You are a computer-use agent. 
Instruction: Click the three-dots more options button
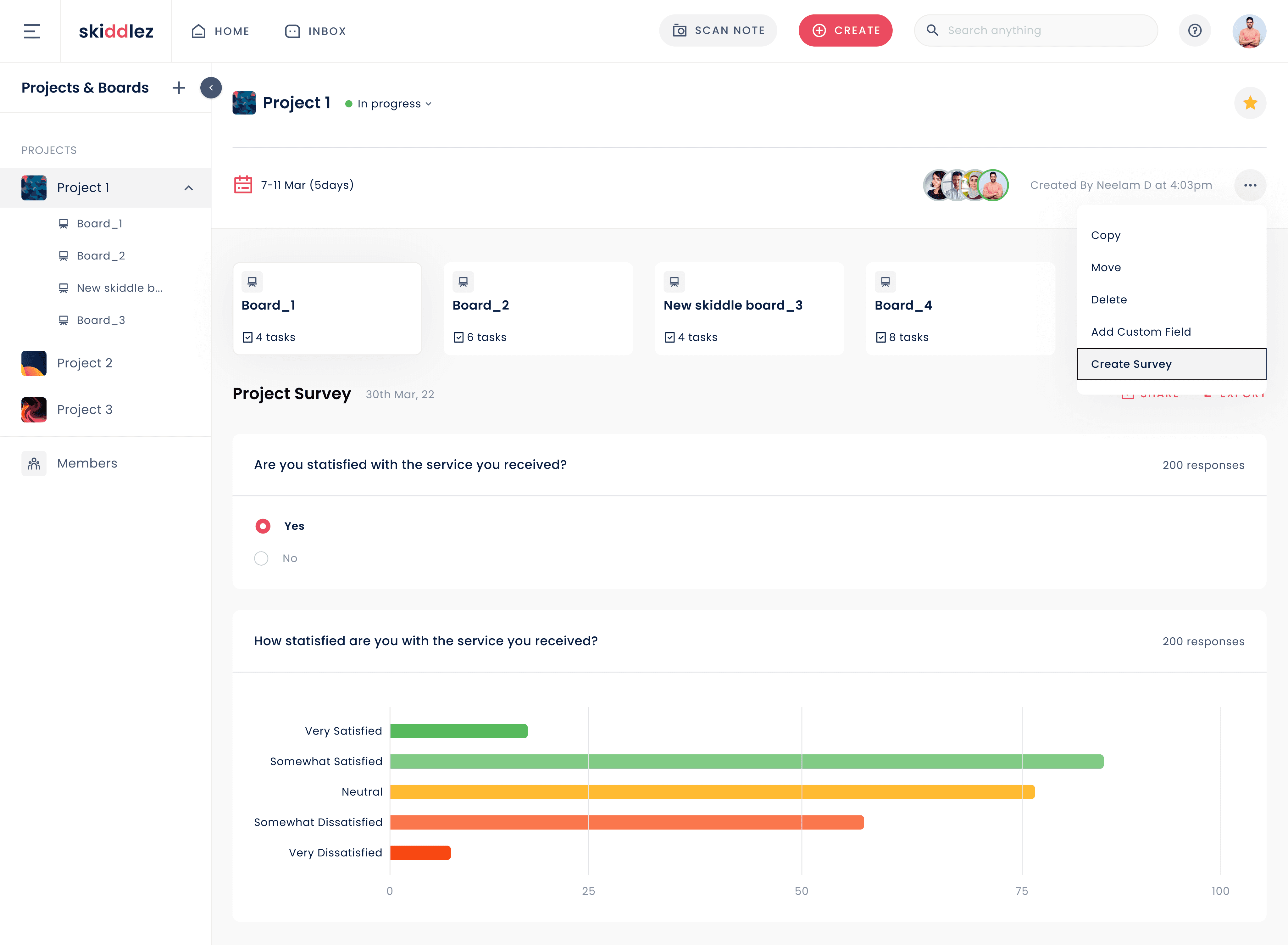(x=1250, y=185)
